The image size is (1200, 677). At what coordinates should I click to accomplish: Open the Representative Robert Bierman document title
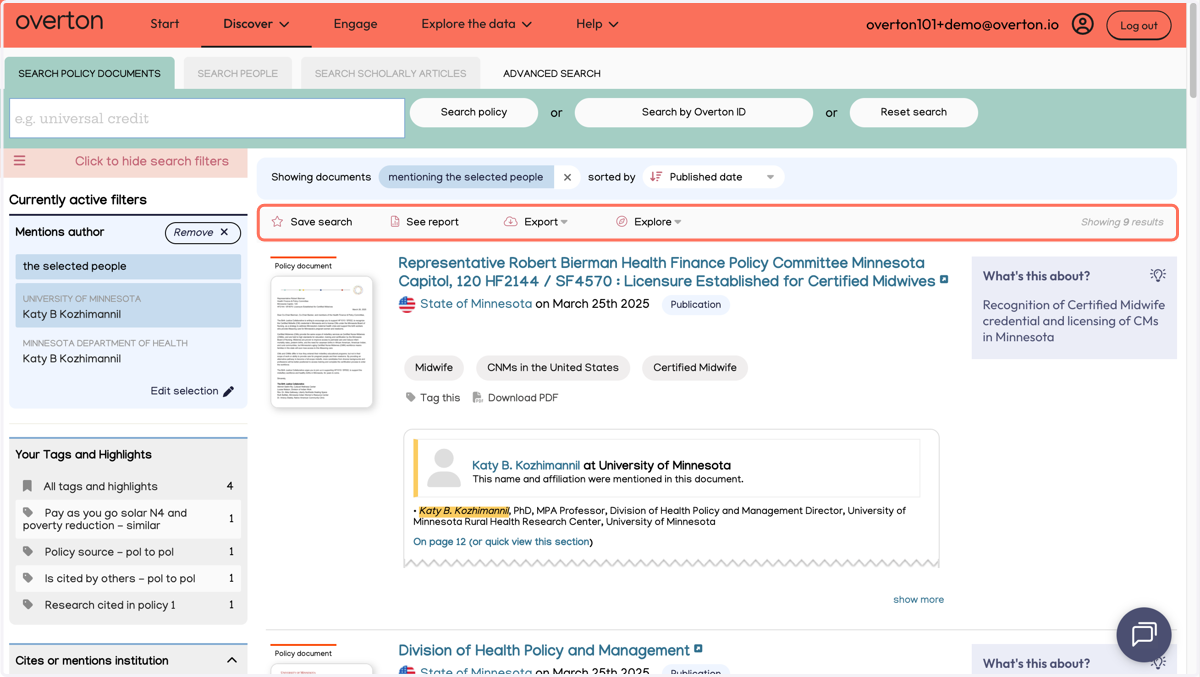666,272
